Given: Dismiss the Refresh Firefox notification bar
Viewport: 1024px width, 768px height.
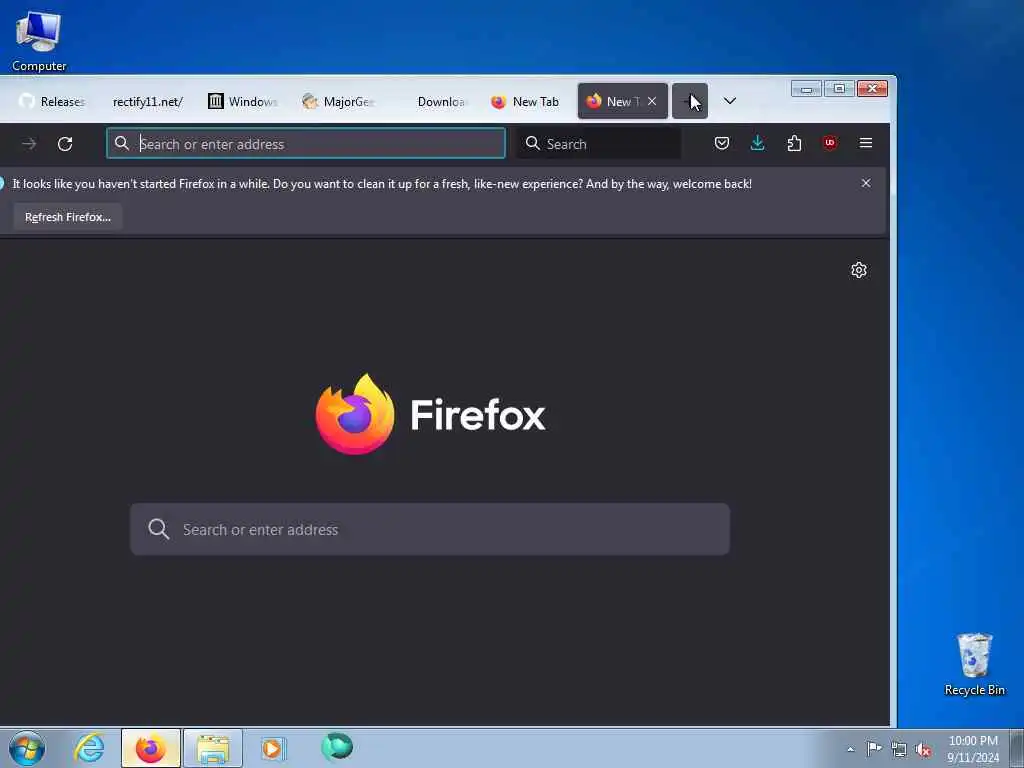Looking at the screenshot, I should coord(866,184).
